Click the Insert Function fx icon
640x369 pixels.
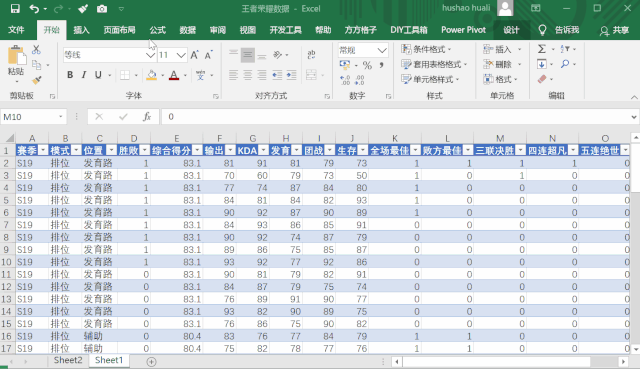[147, 117]
